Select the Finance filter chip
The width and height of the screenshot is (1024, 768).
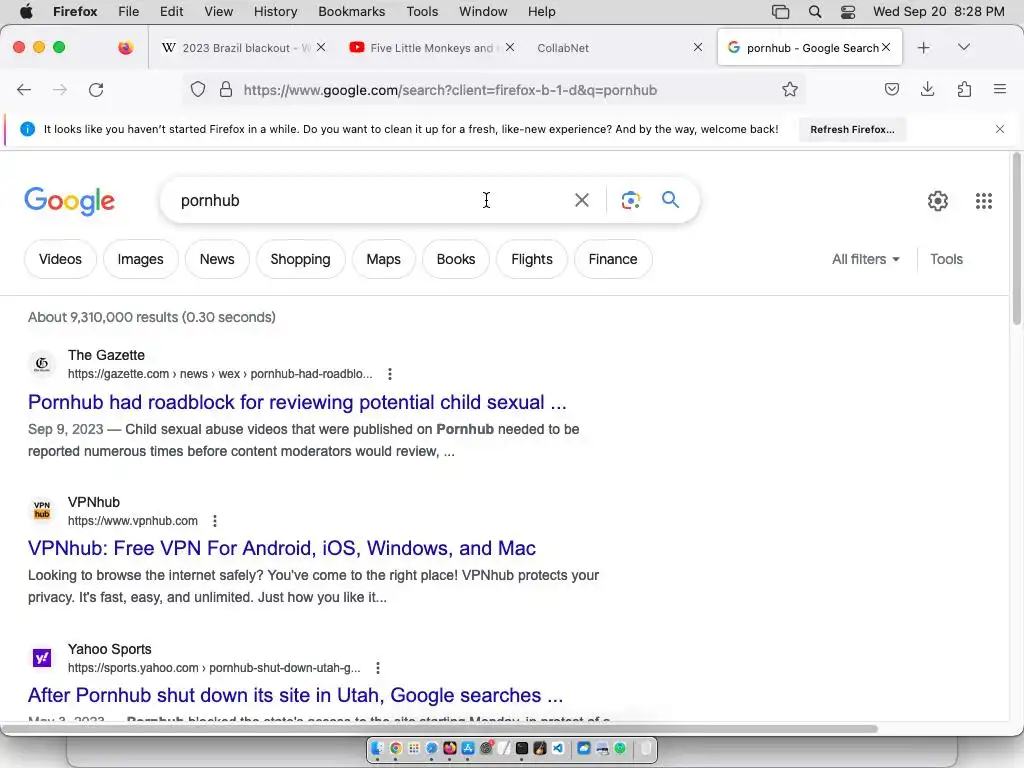click(x=613, y=259)
